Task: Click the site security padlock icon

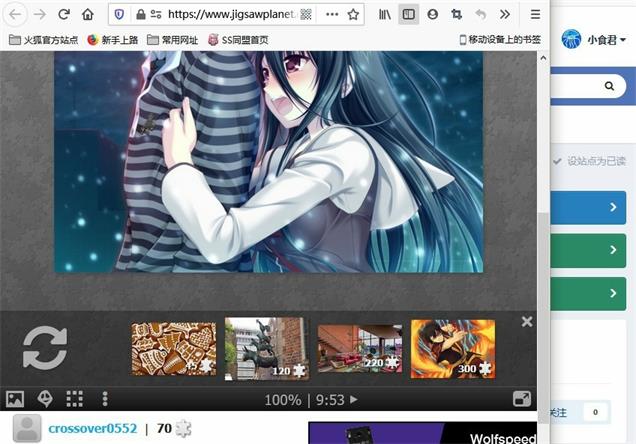Action: pyautogui.click(x=141, y=15)
